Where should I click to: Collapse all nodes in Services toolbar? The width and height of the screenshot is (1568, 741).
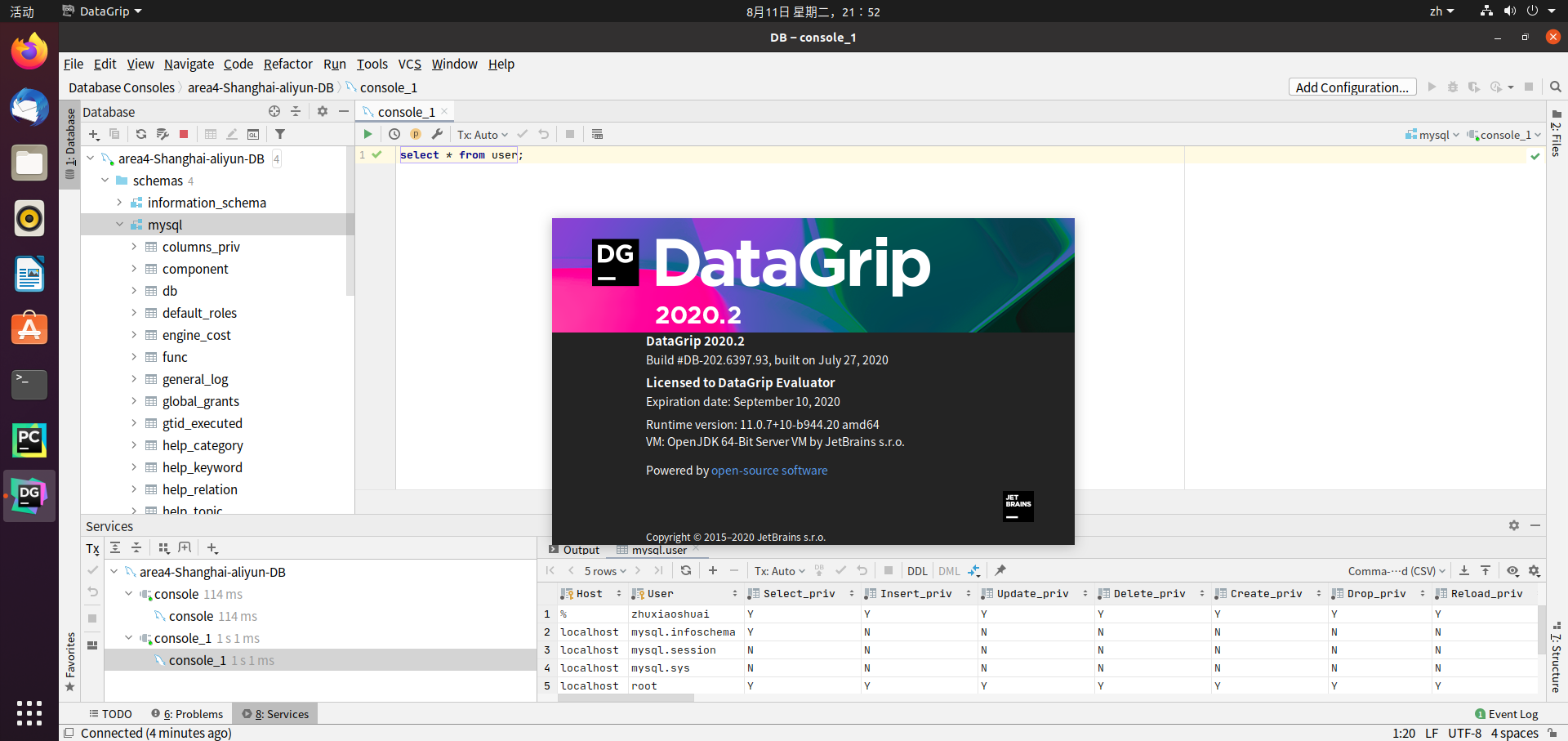point(136,547)
